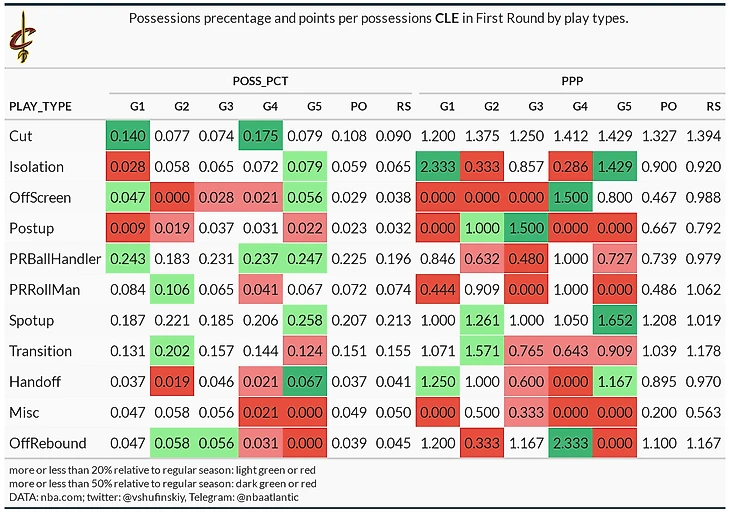Click the PPP group header
The height and width of the screenshot is (512, 730).
coord(571,77)
